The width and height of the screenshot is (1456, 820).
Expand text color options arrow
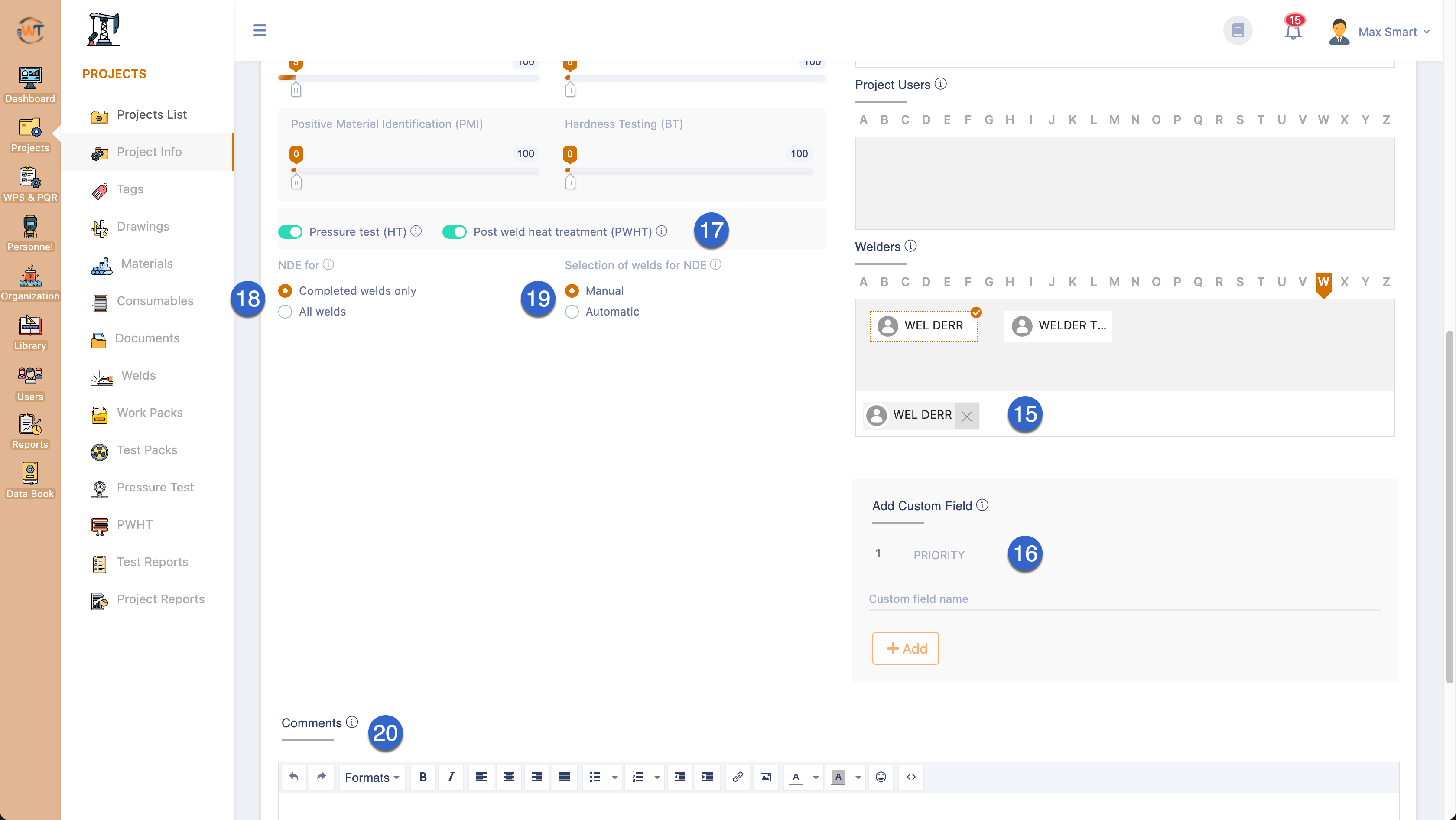[815, 777]
